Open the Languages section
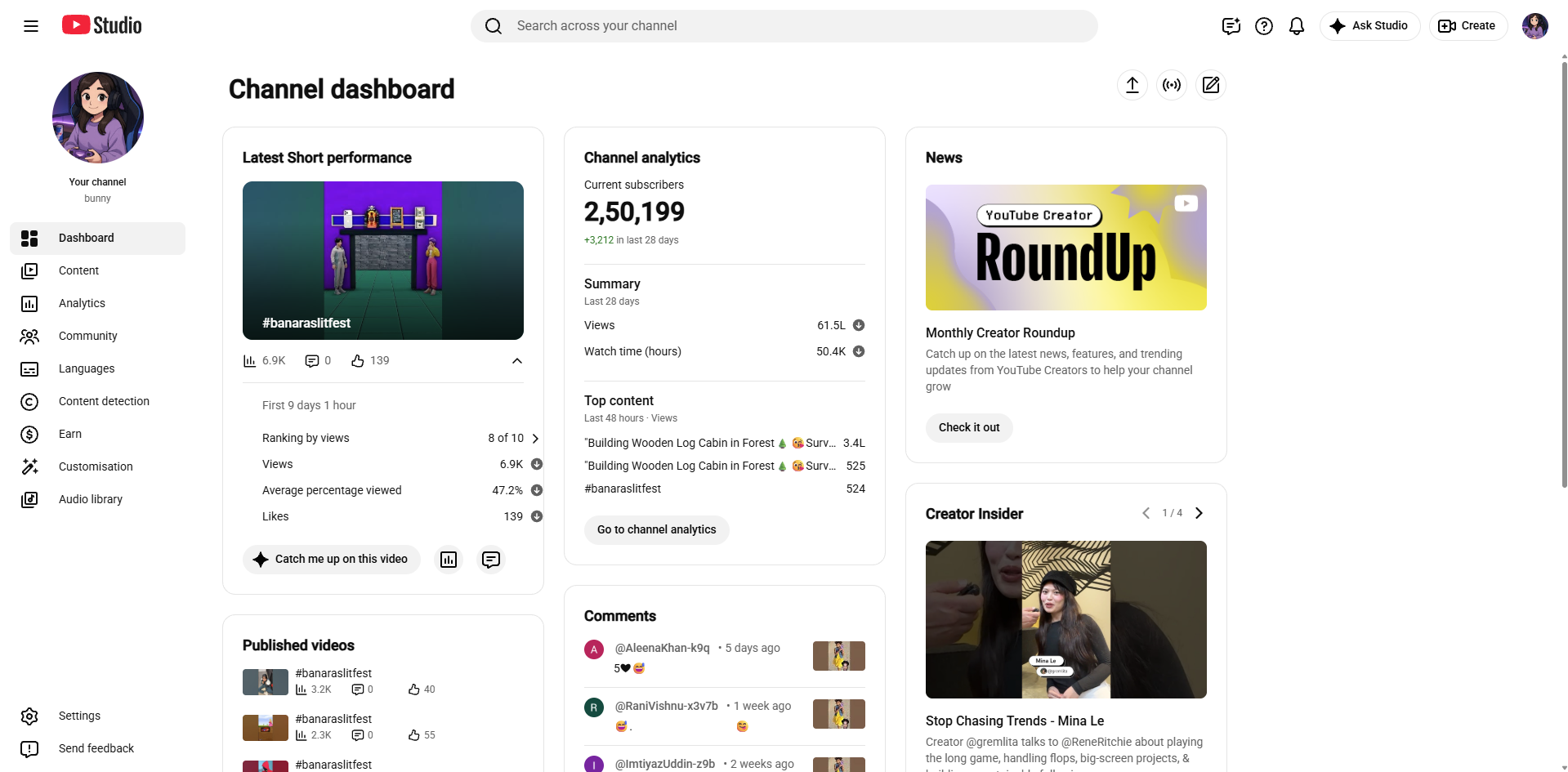This screenshot has height=772, width=1568. coord(98,369)
